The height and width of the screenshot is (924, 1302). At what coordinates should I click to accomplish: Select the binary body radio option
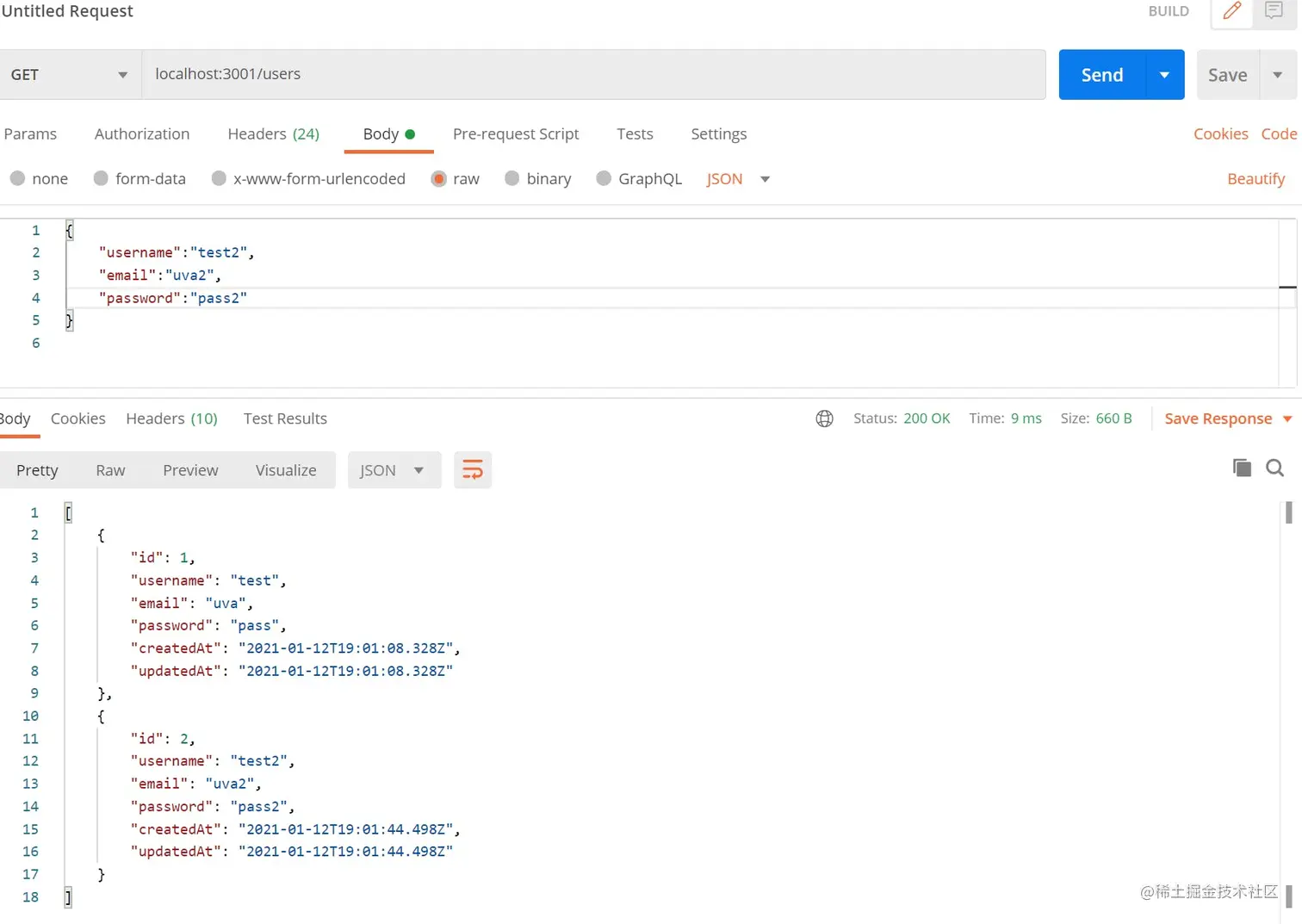point(512,178)
